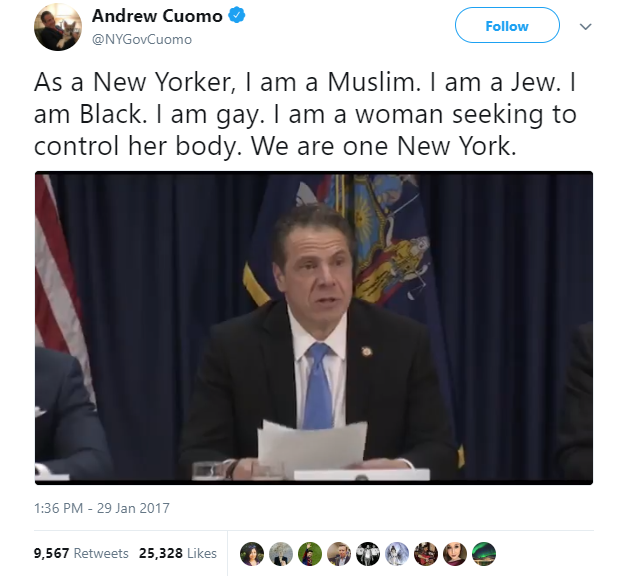The height and width of the screenshot is (576, 617).
Task: Click the Follow button
Action: pyautogui.click(x=507, y=26)
